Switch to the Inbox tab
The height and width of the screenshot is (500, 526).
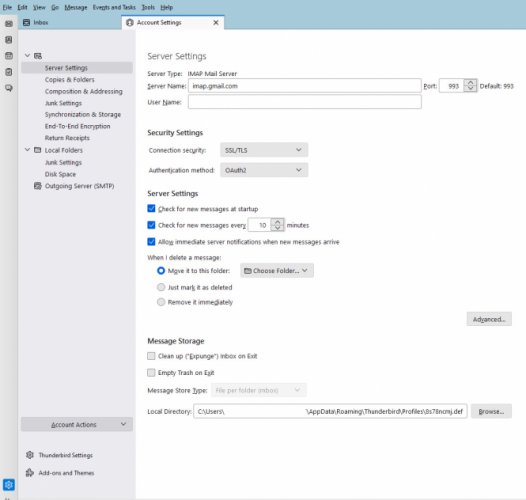[70, 22]
